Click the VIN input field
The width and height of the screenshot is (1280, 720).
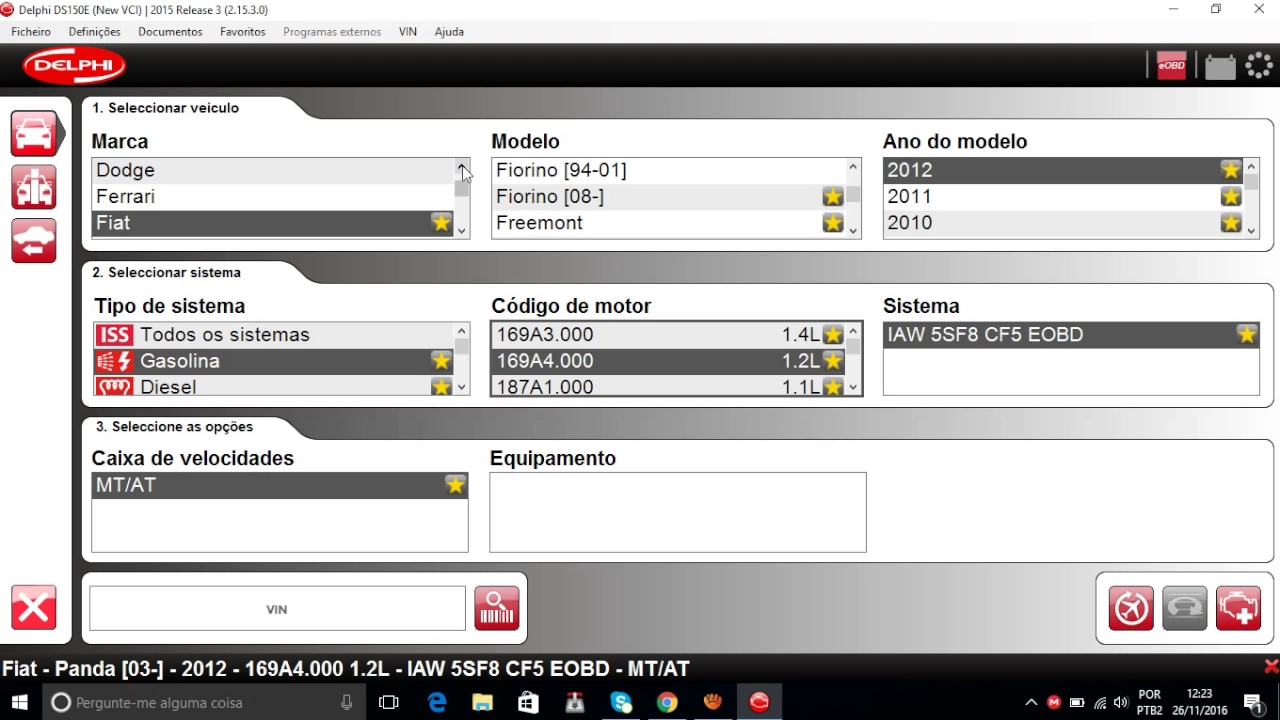click(277, 609)
